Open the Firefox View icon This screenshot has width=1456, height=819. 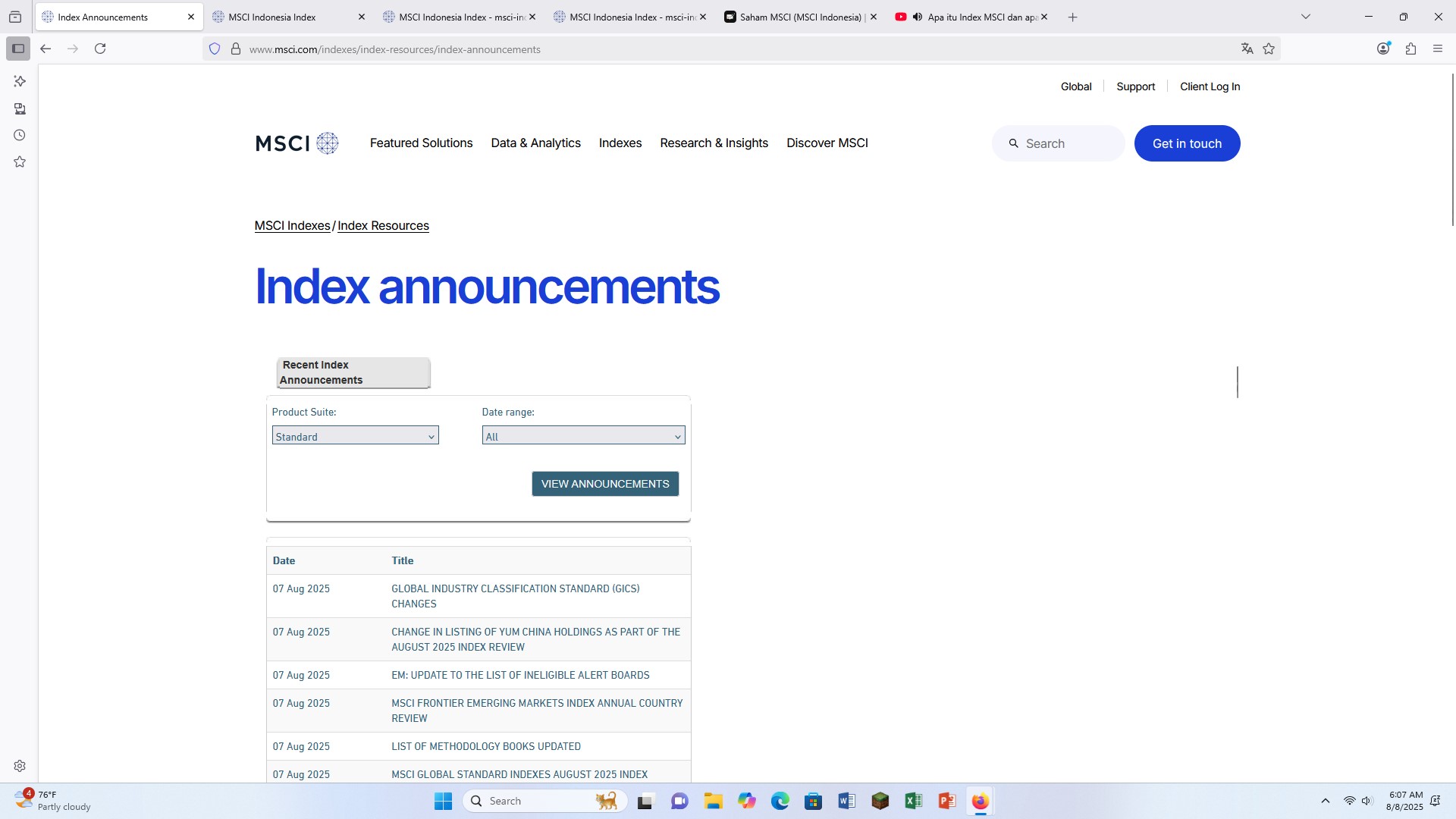pos(15,17)
